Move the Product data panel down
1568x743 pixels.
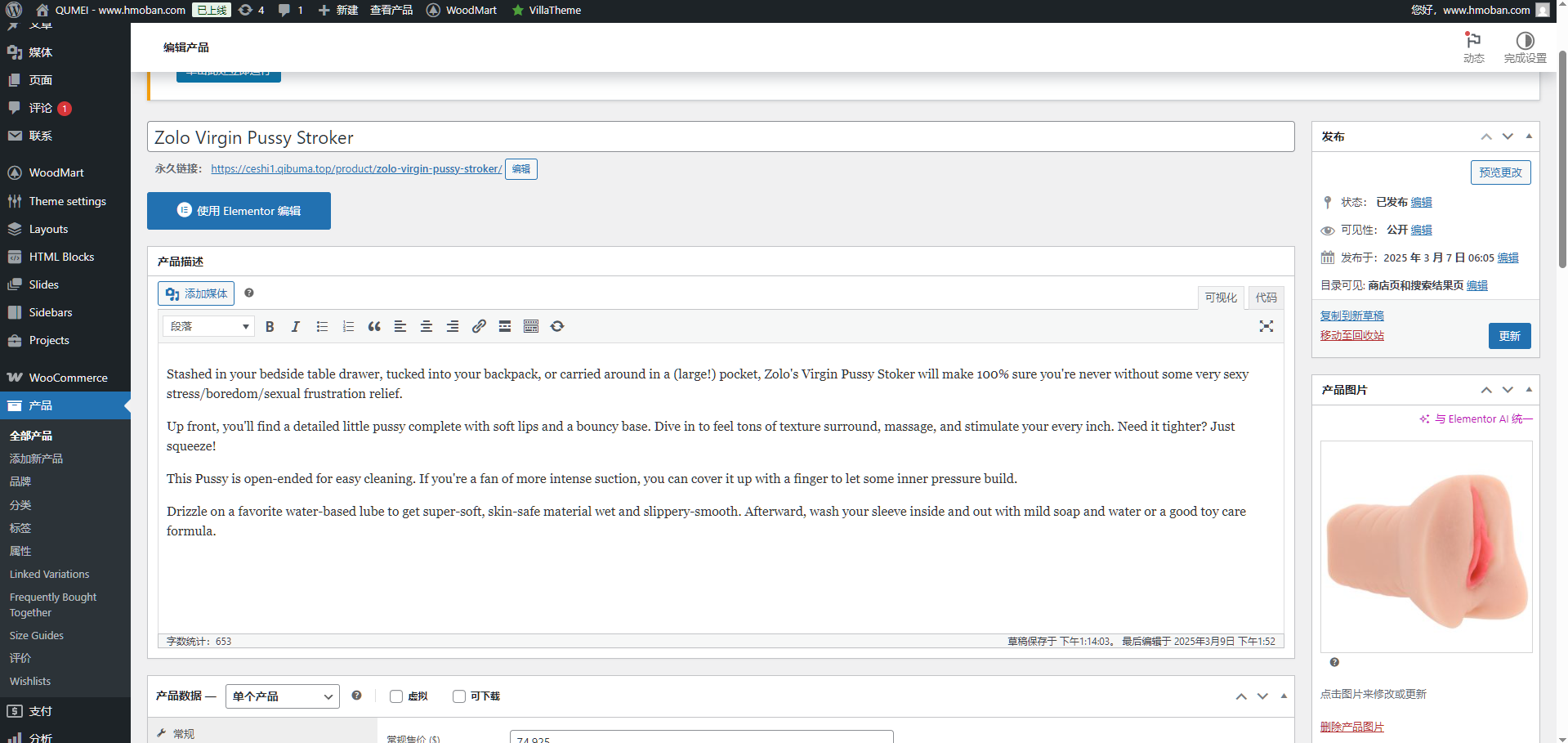click(x=1262, y=696)
